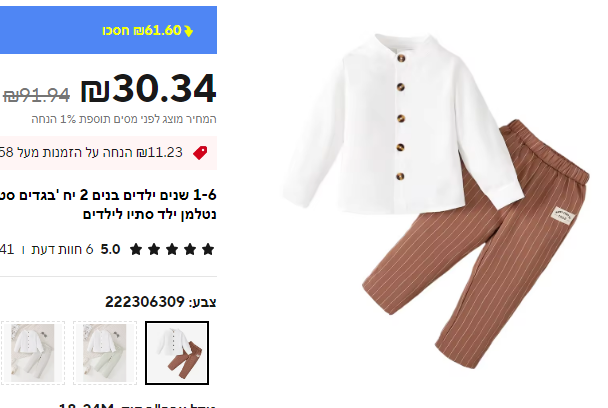Click the shekel symbol of the 30.34 price
The width and height of the screenshot is (608, 408).
(95, 91)
